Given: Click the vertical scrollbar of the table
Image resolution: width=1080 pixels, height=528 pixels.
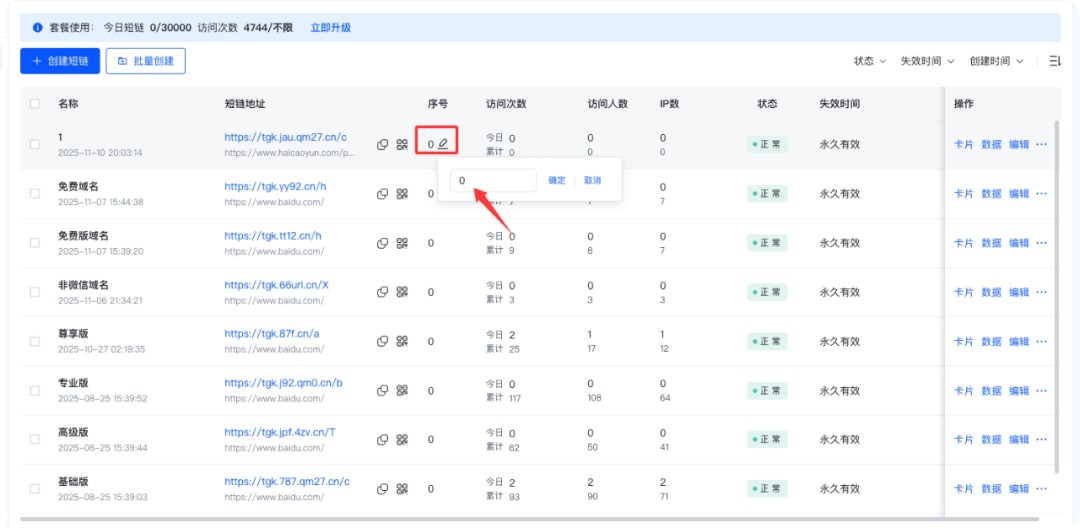Looking at the screenshot, I should [1057, 296].
